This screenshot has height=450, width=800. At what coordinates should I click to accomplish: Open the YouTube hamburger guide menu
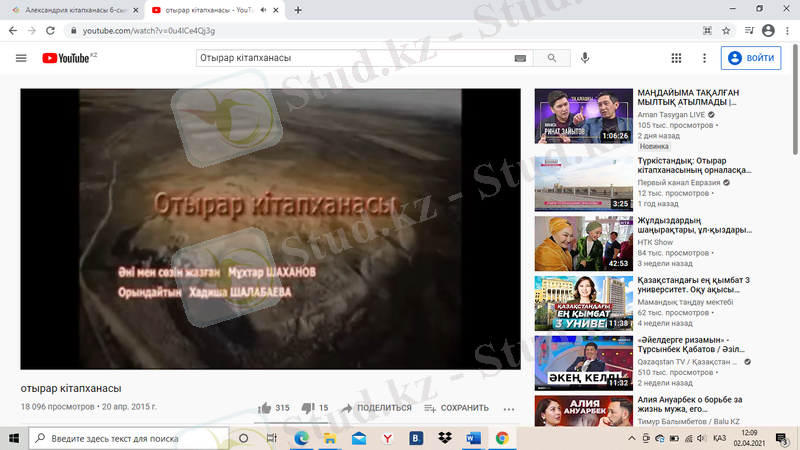[21, 58]
